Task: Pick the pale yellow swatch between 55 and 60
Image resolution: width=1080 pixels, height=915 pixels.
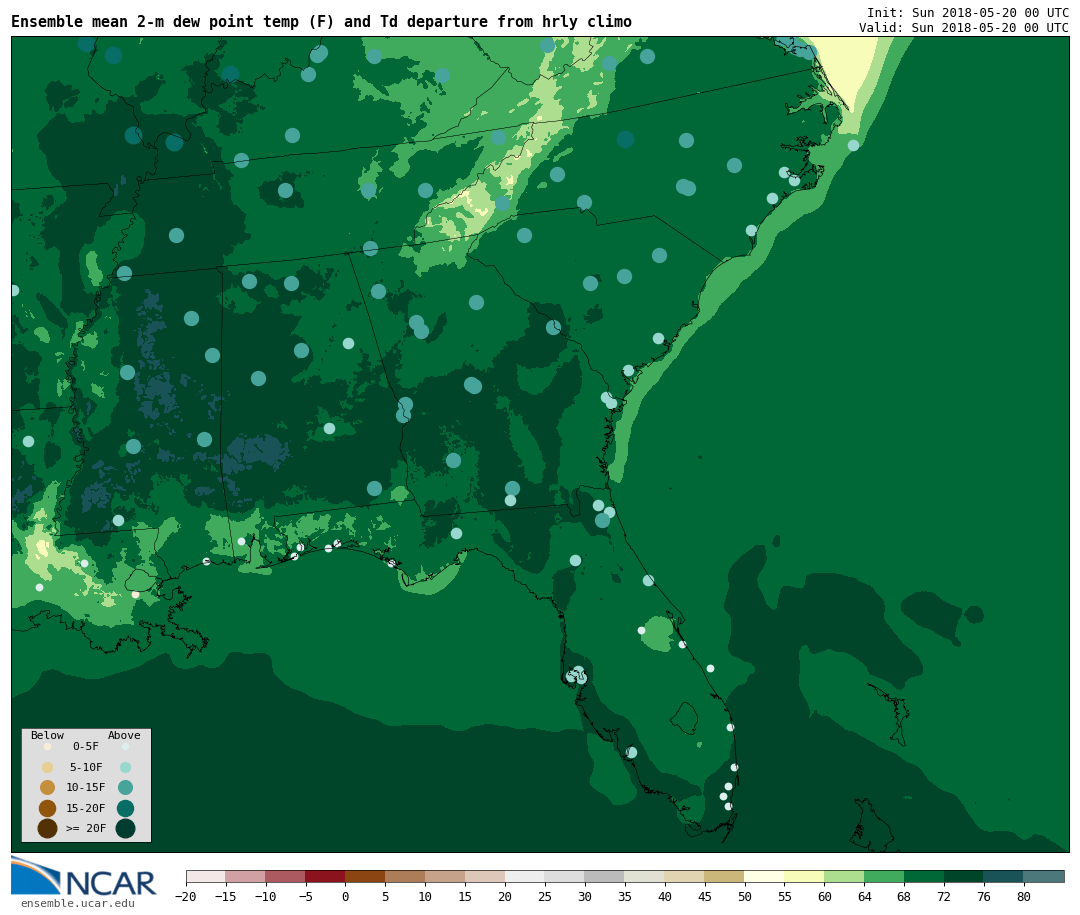Action: (x=804, y=876)
